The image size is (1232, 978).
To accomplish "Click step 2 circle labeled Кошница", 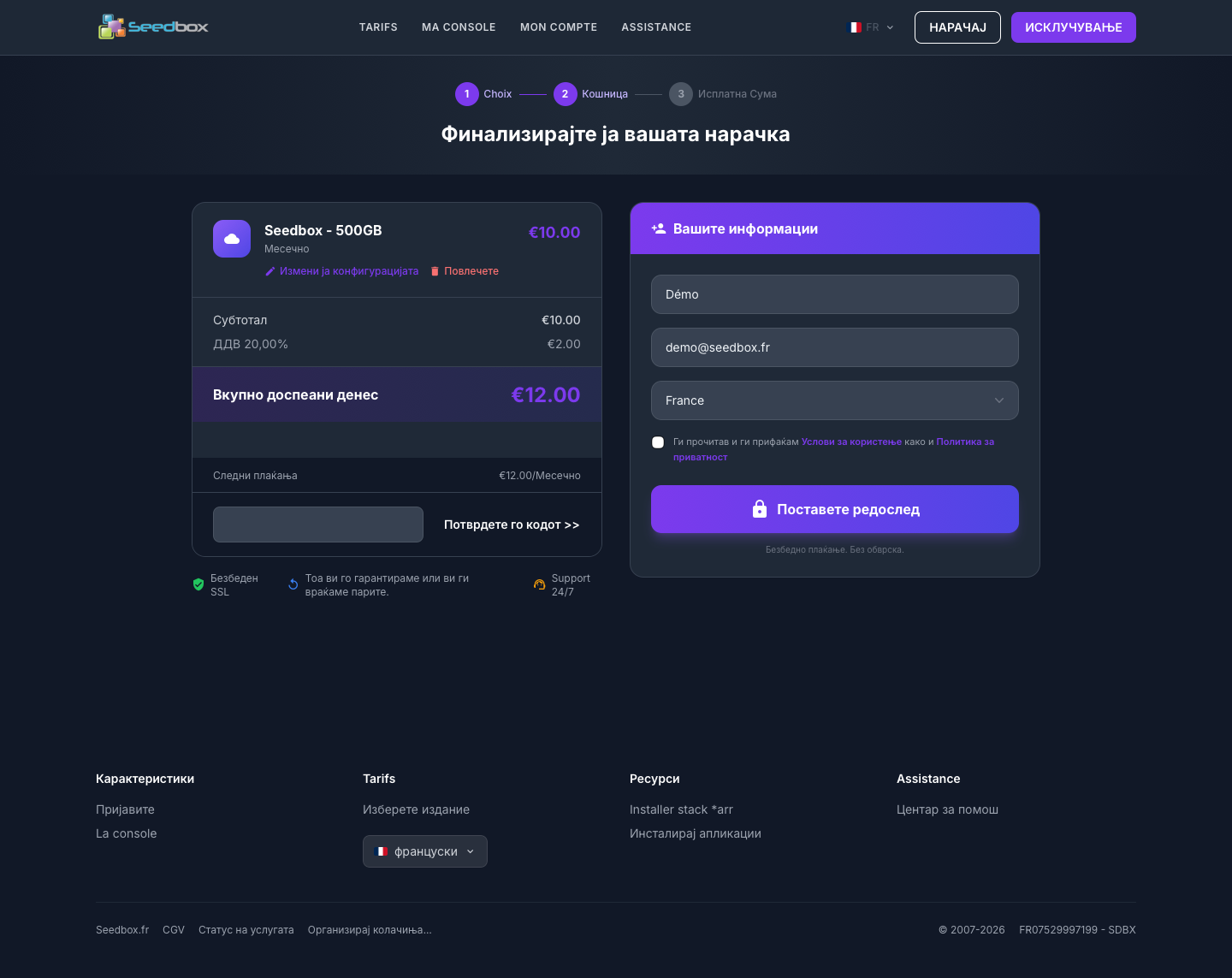I will click(x=566, y=94).
